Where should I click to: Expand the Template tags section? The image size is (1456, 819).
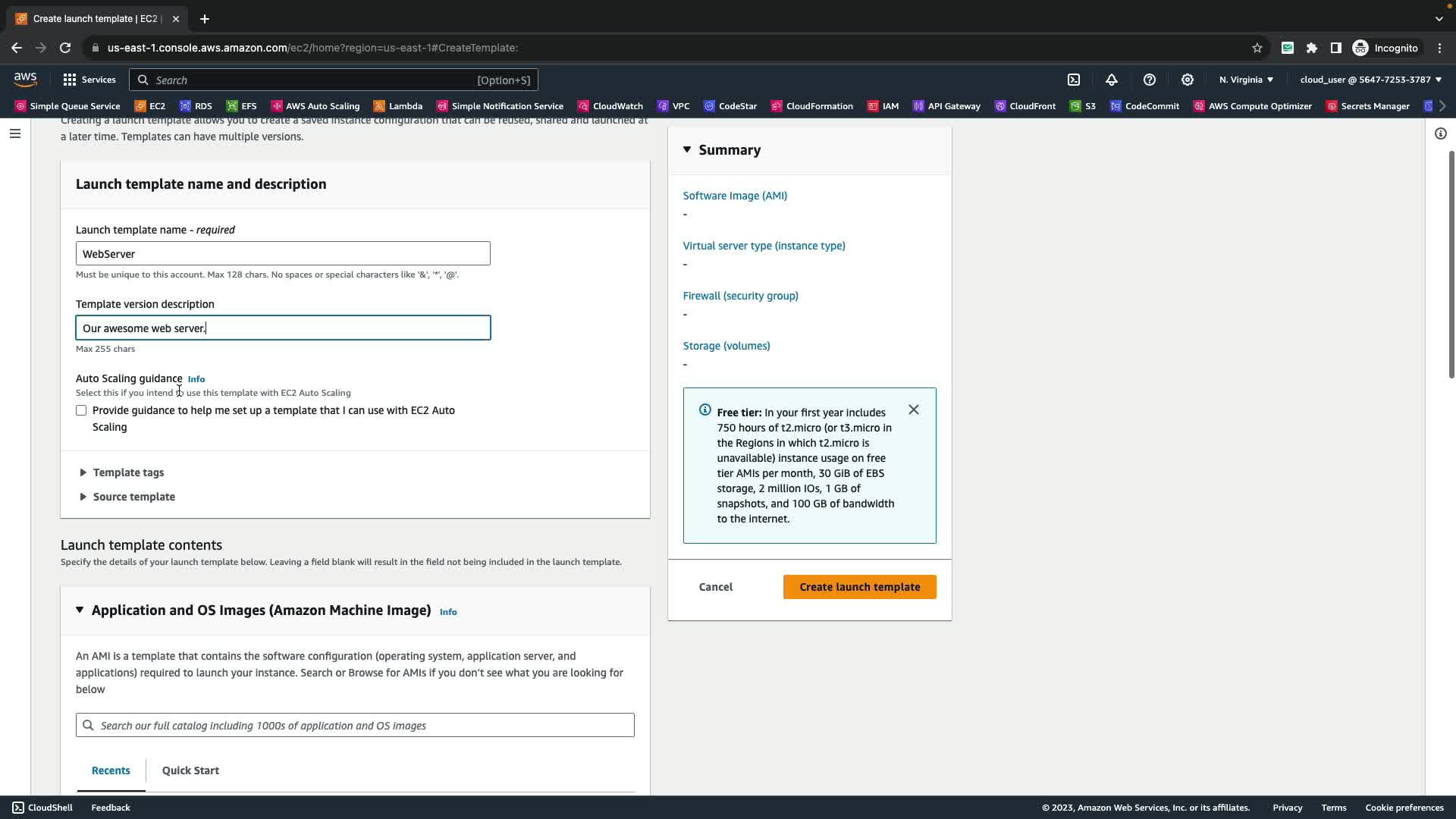[x=127, y=472]
